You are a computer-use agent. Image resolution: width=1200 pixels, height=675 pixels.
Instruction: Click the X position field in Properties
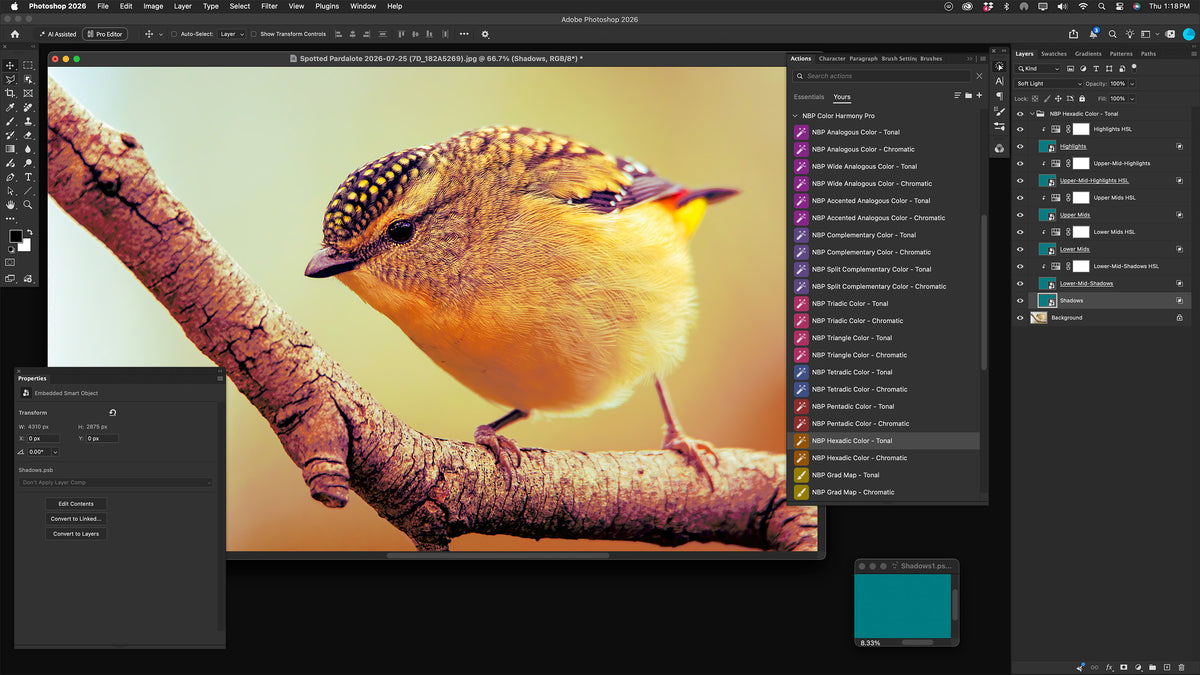tap(43, 438)
